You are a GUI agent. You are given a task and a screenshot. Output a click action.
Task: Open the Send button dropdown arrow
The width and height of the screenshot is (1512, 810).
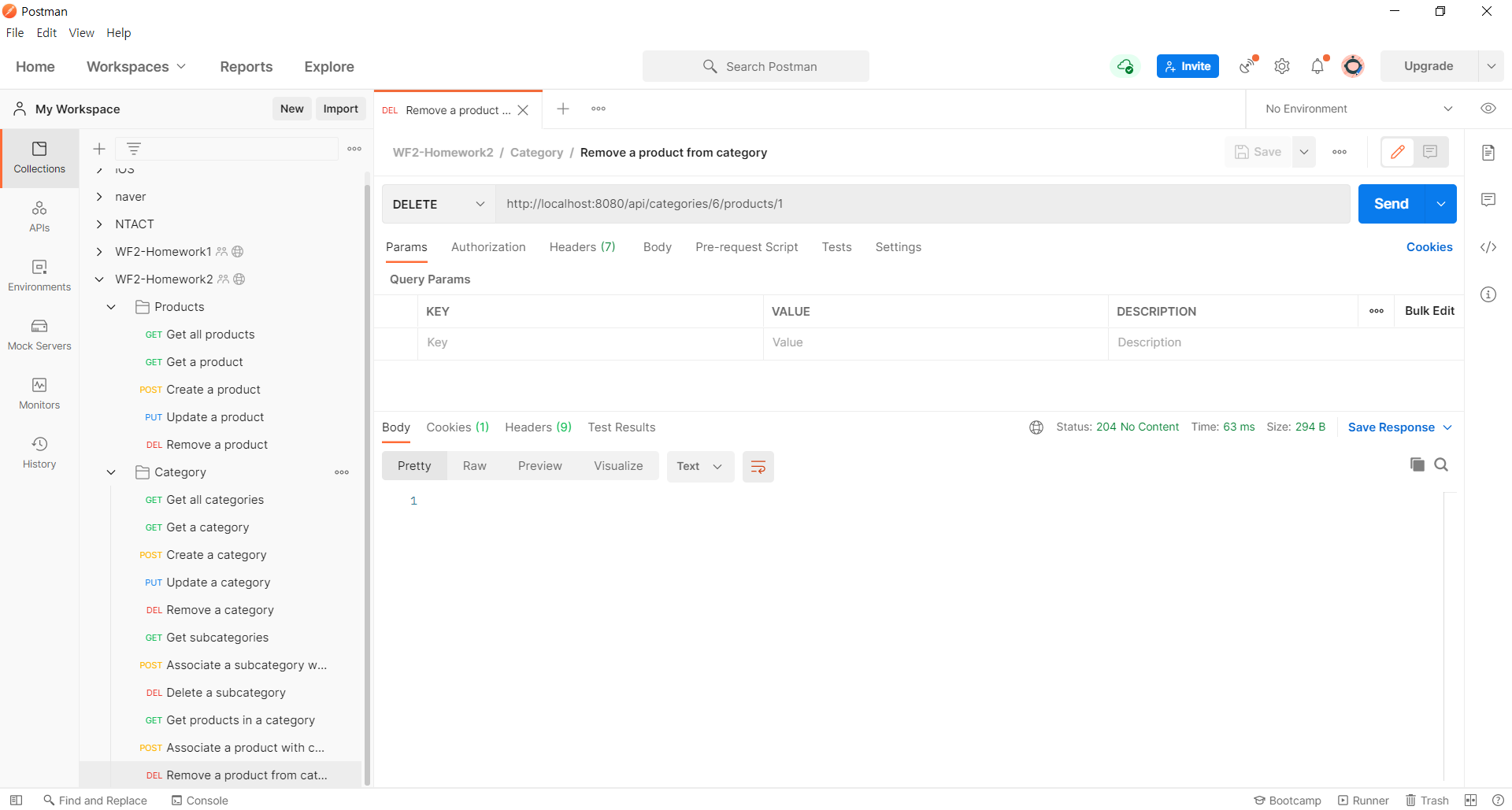tap(1440, 204)
